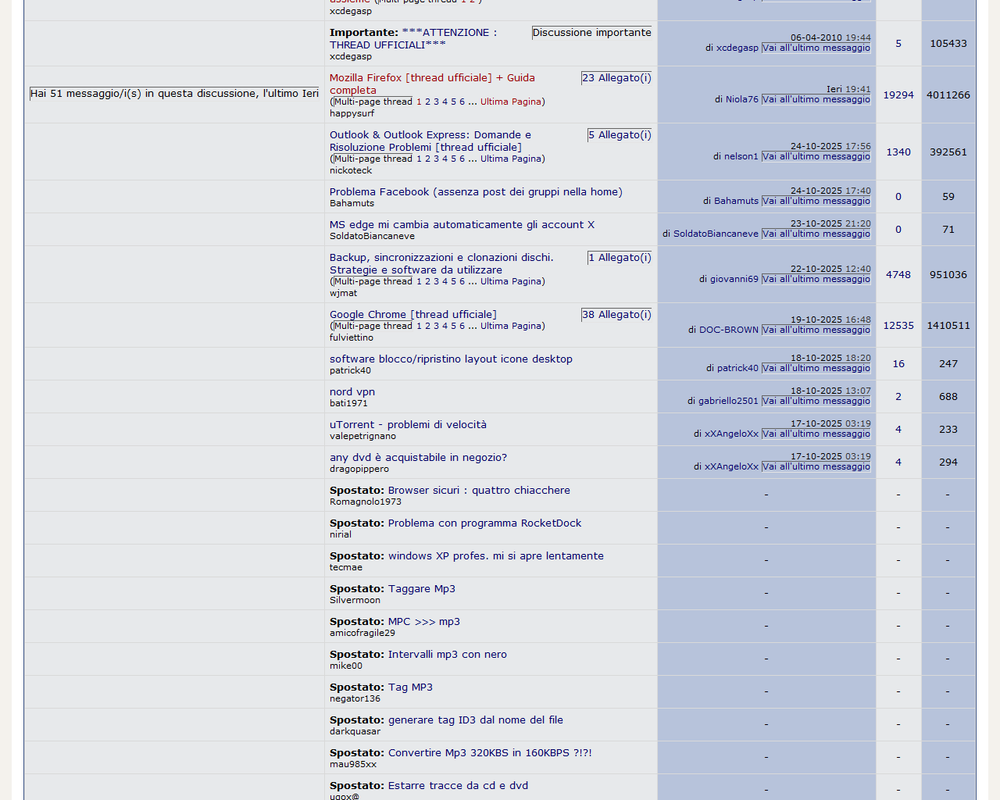Go to last message by Bahamuts
1000x800 pixels.
(x=816, y=201)
